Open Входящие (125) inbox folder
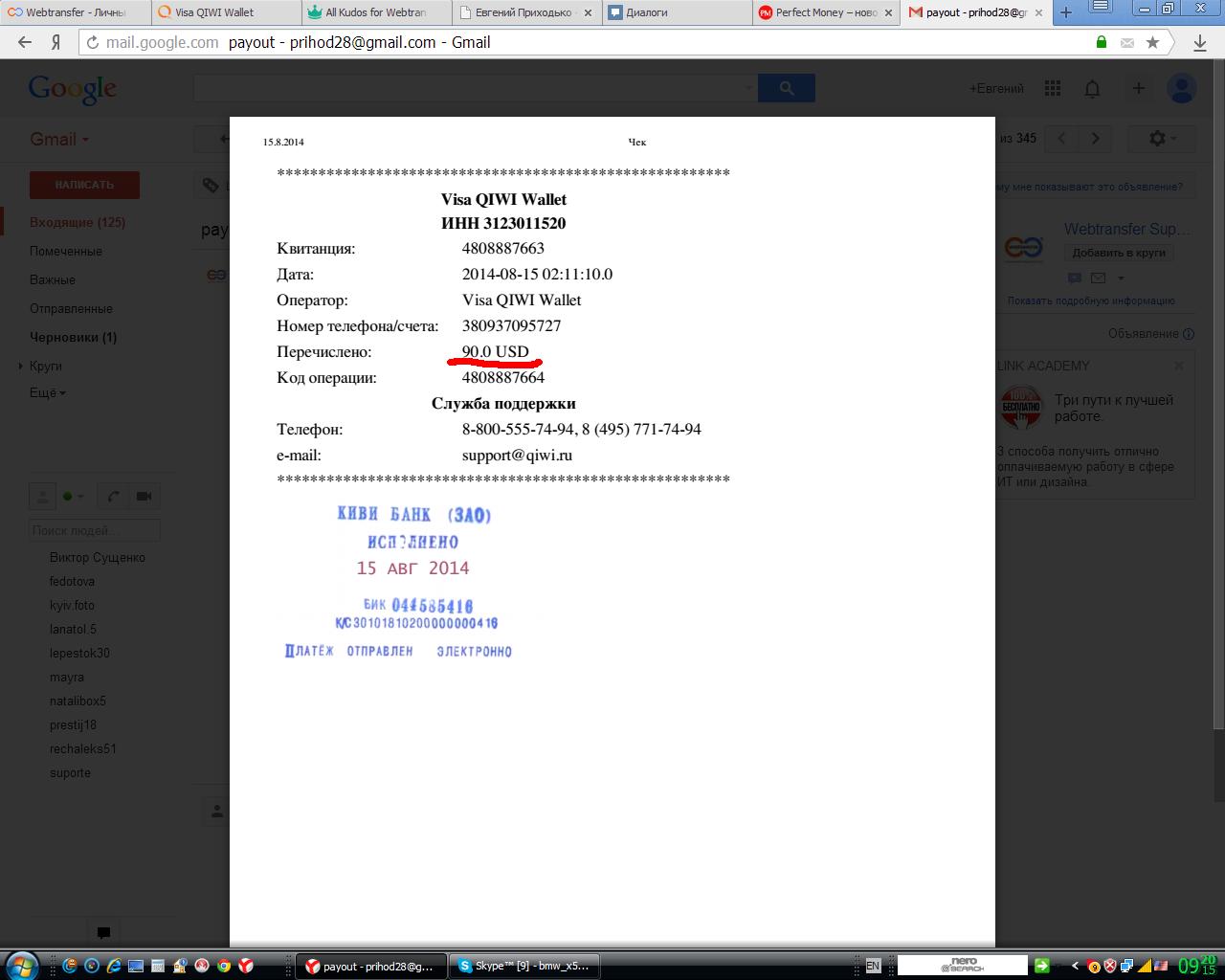The image size is (1225, 980). [78, 222]
